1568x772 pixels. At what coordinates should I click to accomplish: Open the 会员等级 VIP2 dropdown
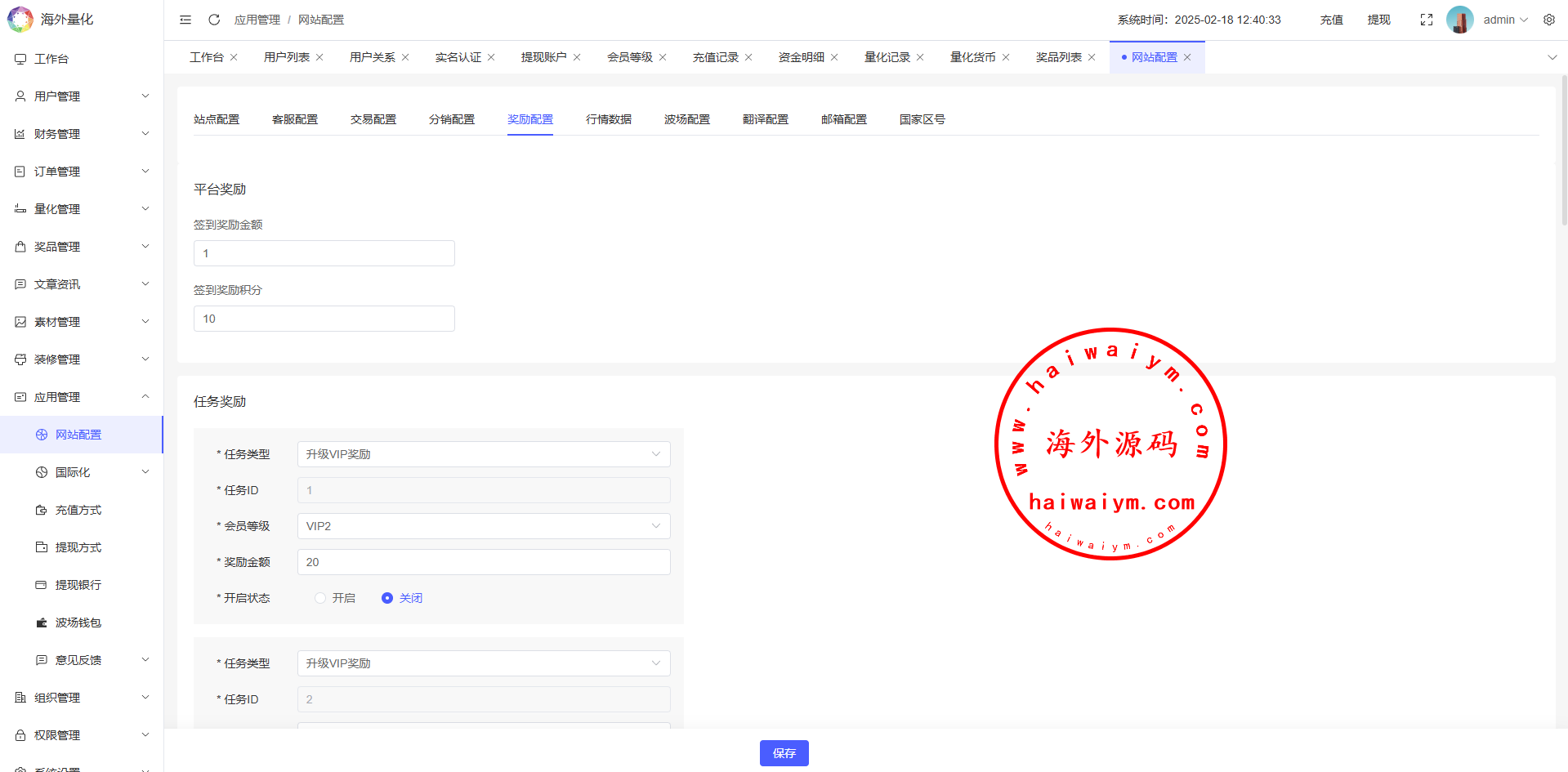(484, 526)
